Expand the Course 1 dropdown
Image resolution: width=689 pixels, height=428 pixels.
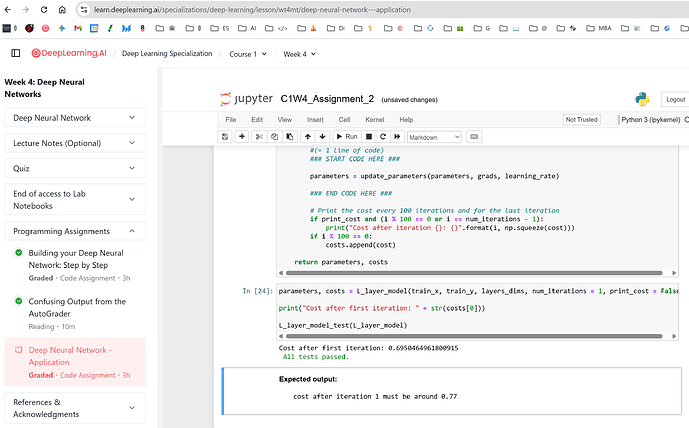(x=247, y=53)
